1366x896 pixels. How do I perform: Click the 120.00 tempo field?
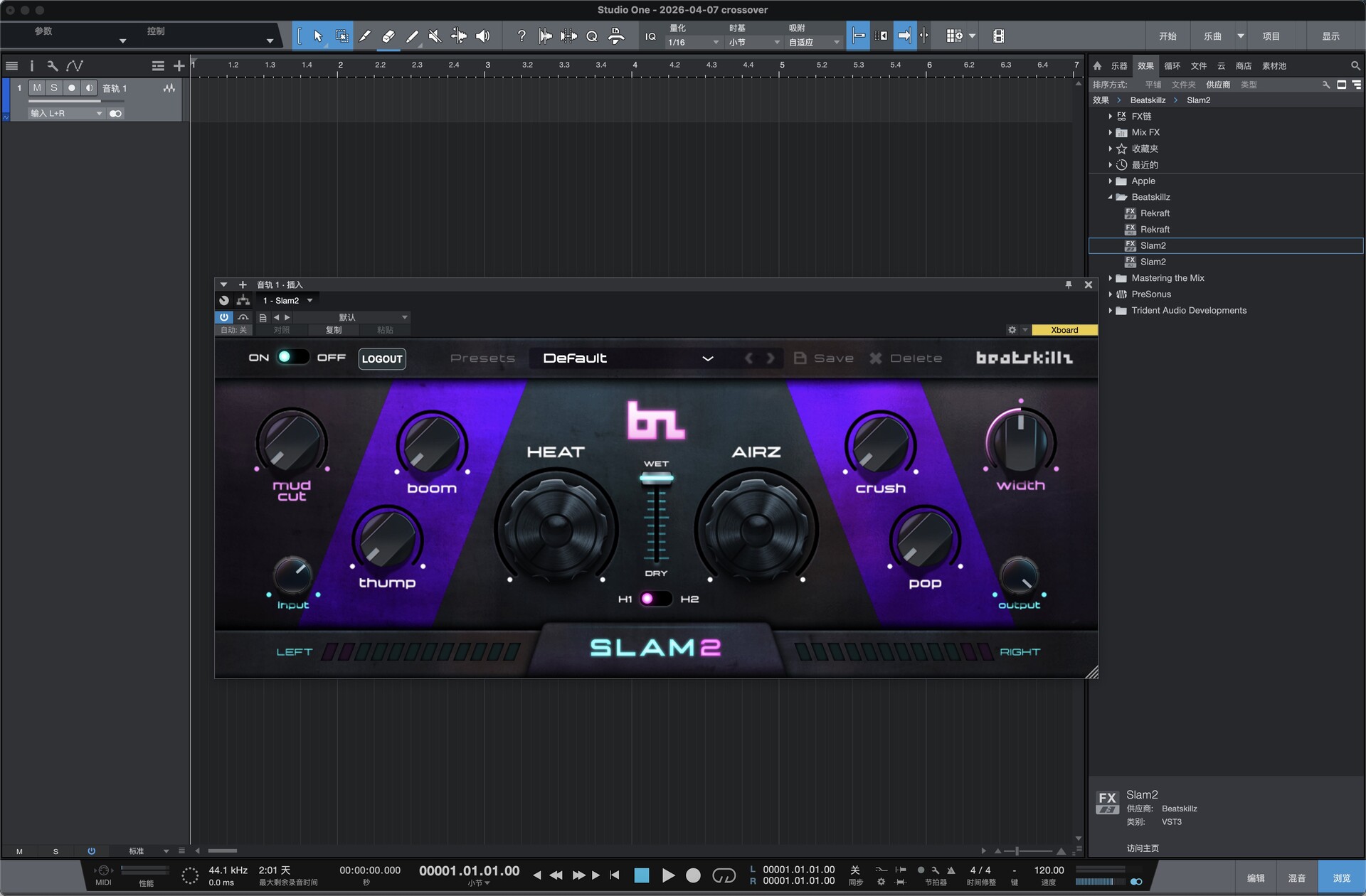coord(1049,870)
